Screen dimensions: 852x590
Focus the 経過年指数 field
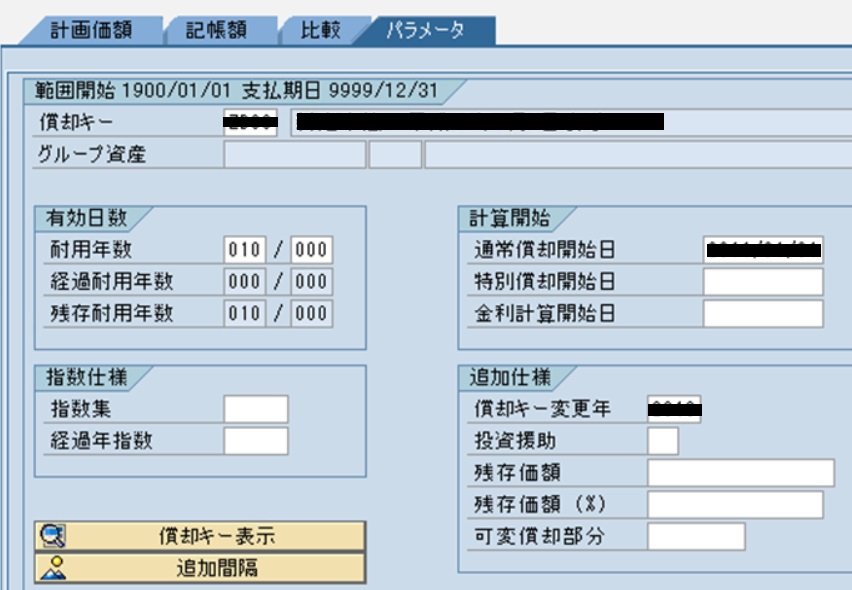click(256, 441)
